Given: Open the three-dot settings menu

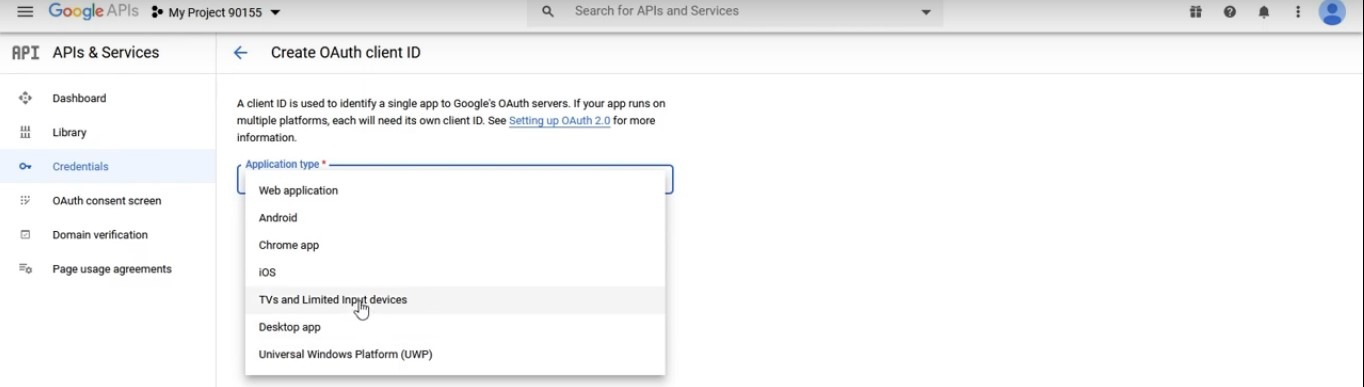Looking at the screenshot, I should 1298,12.
